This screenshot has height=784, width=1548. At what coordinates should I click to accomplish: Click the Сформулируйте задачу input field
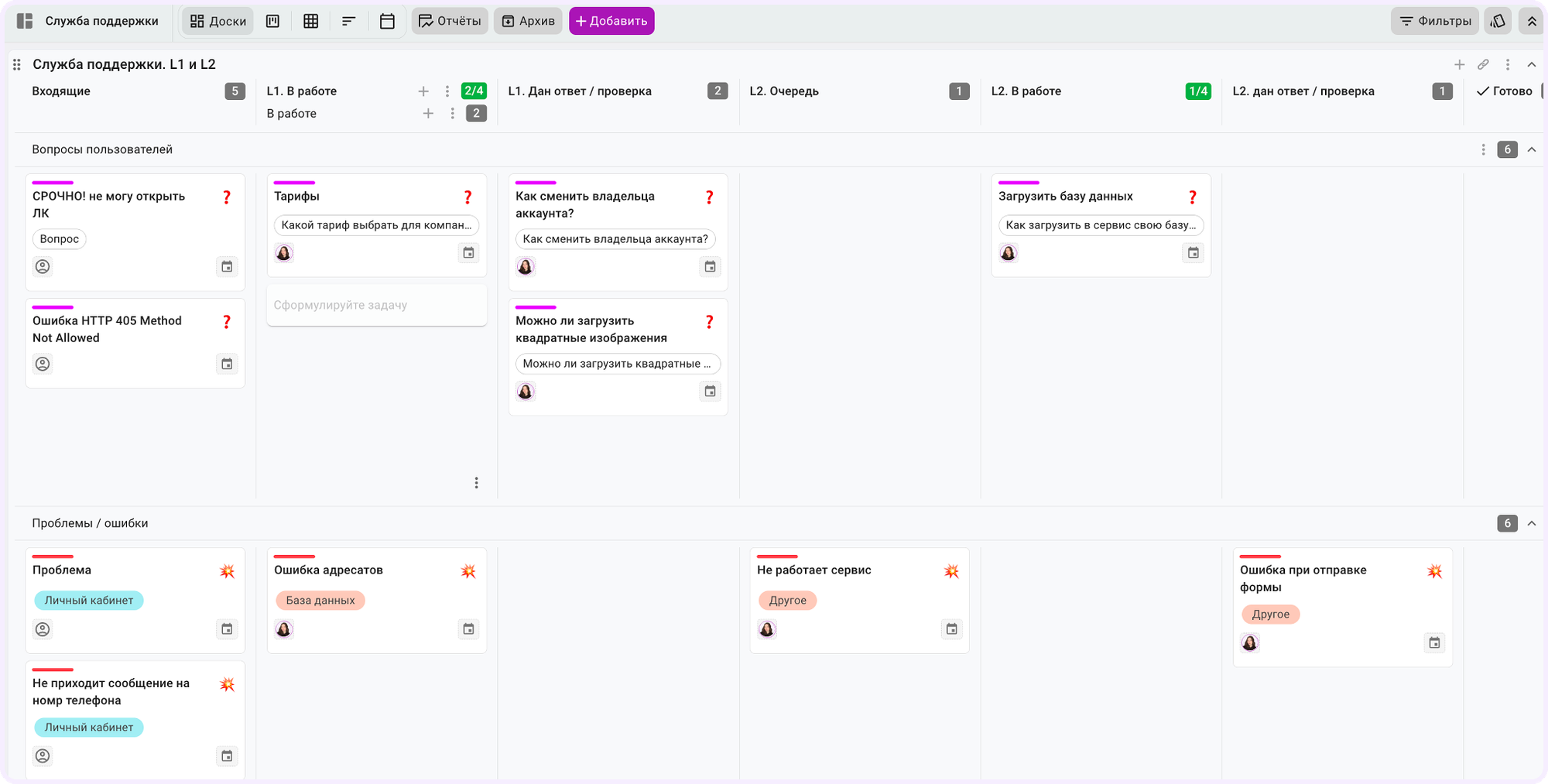[377, 305]
